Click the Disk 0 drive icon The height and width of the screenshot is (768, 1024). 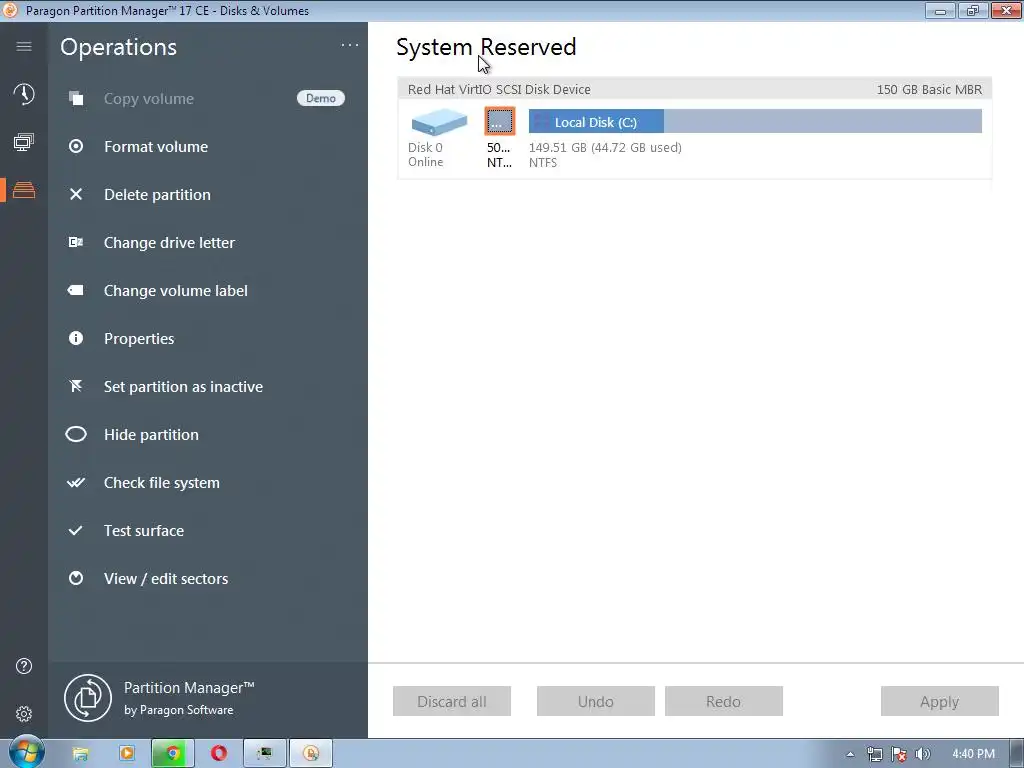439,122
